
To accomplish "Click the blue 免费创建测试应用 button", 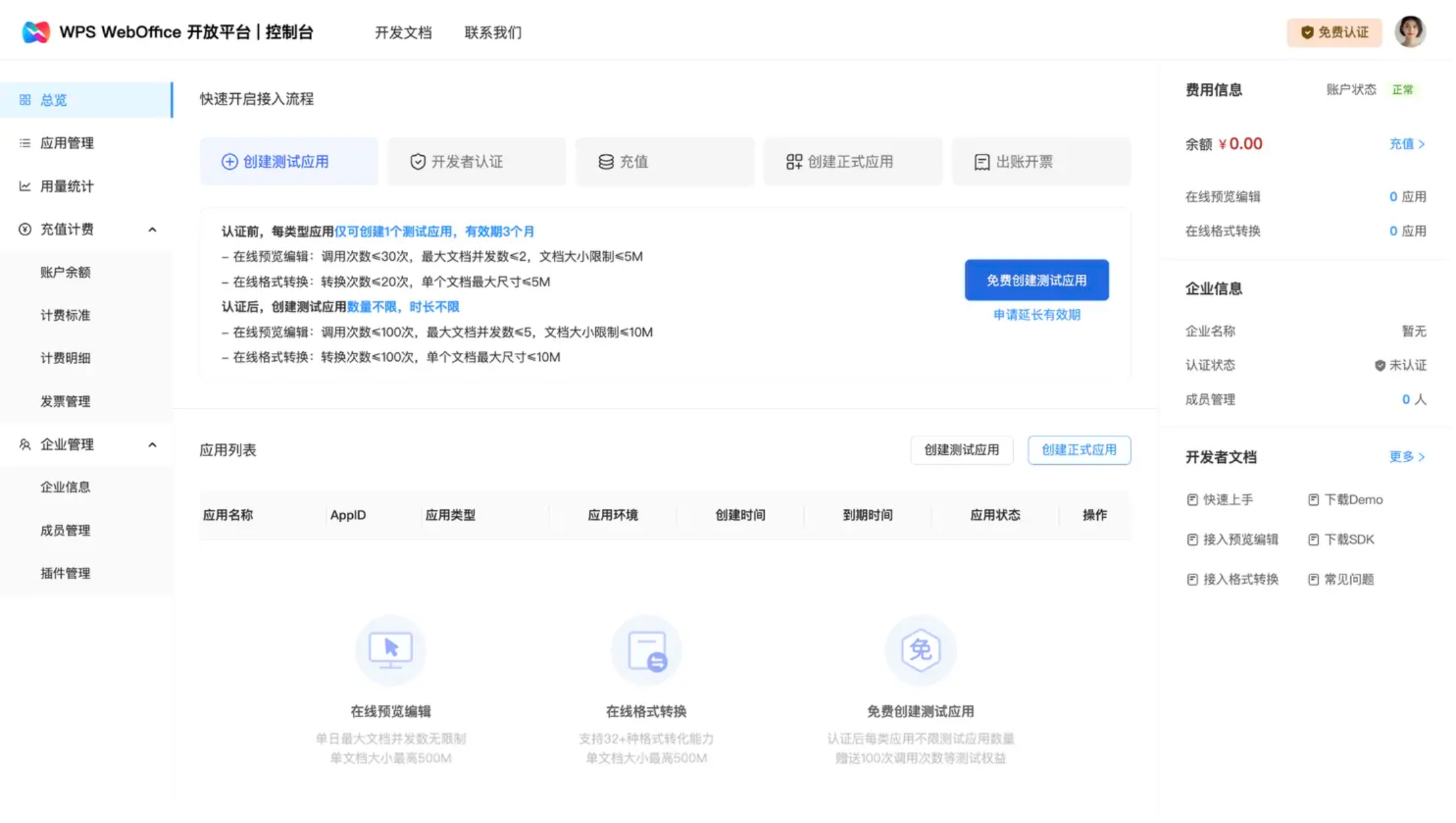I will 1036,280.
